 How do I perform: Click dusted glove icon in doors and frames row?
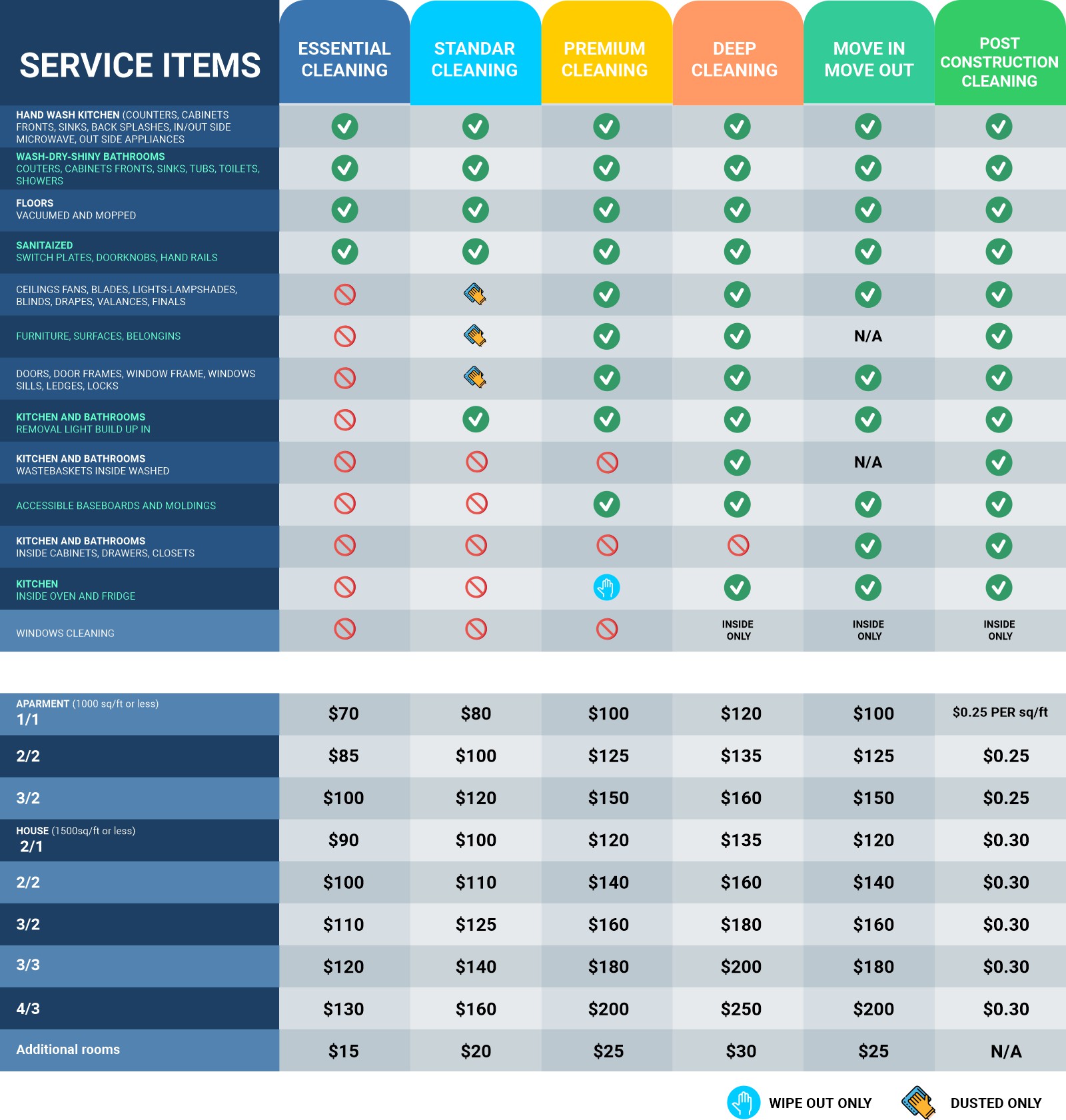475,378
